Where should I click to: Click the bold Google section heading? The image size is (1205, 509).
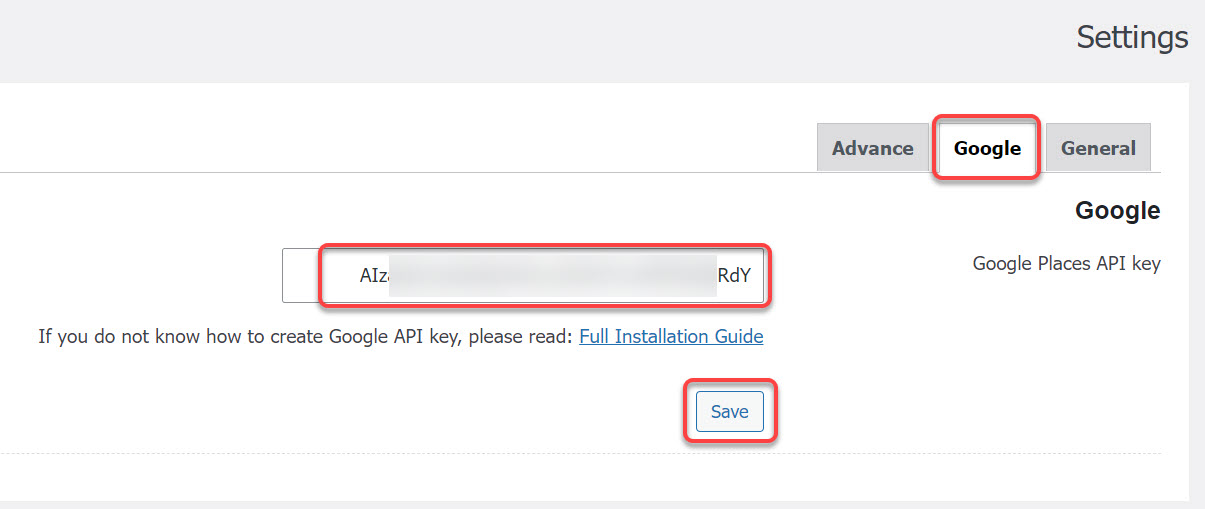(x=1117, y=211)
